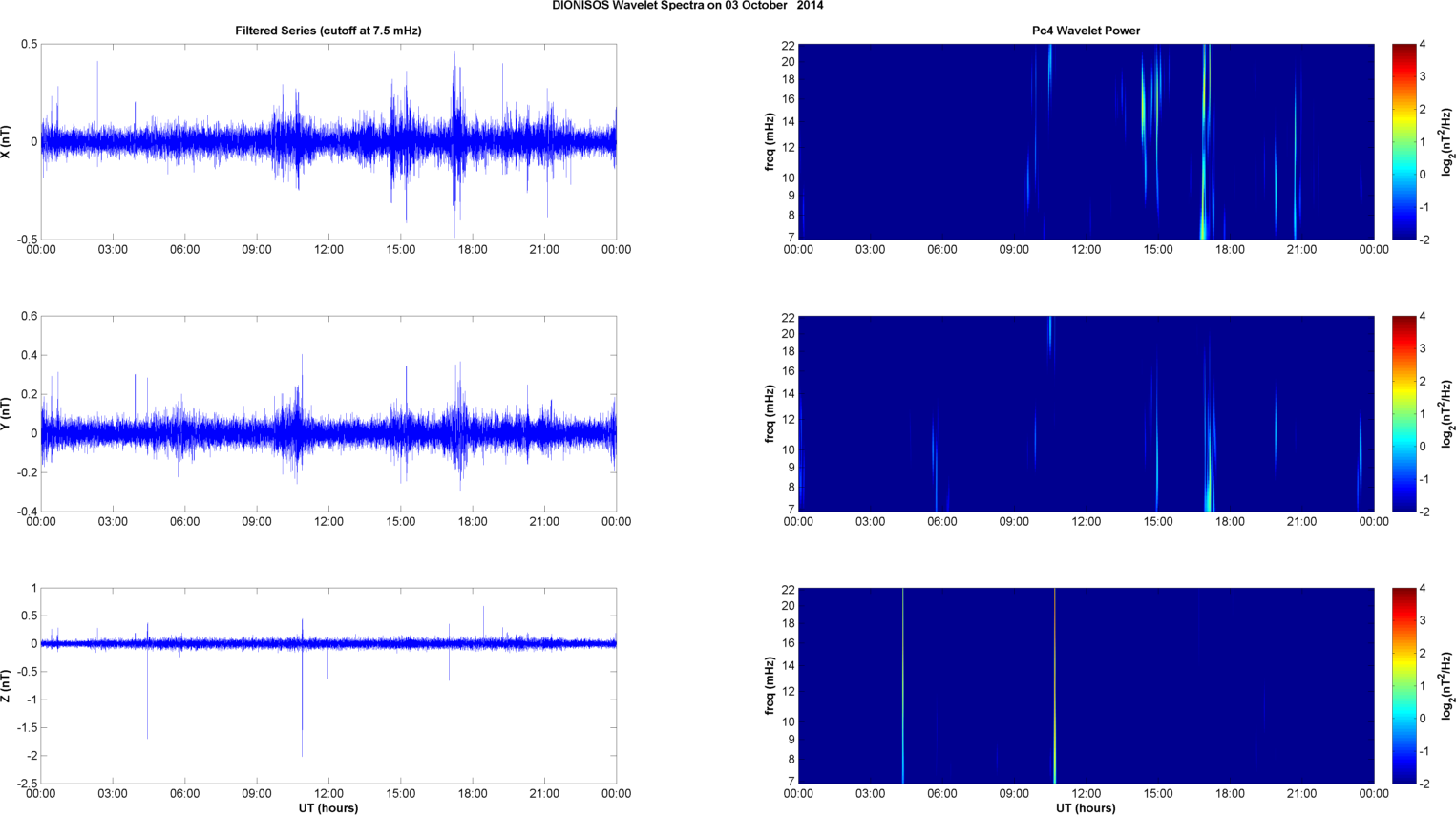Click the log2(nT²/Hz) label beside the middle colorbar
The width and height of the screenshot is (1456, 815).
(1447, 414)
